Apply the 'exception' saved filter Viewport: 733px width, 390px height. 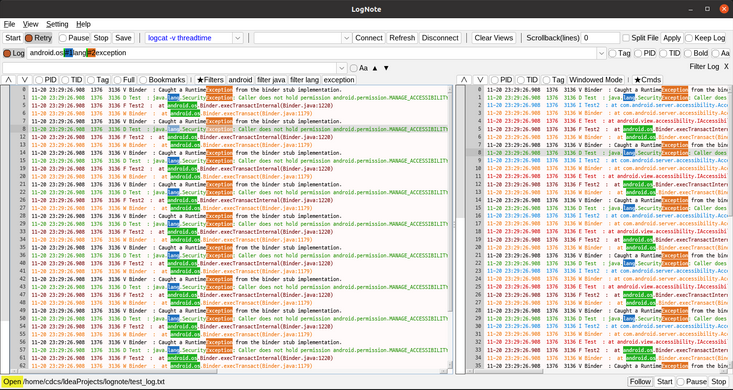[339, 80]
